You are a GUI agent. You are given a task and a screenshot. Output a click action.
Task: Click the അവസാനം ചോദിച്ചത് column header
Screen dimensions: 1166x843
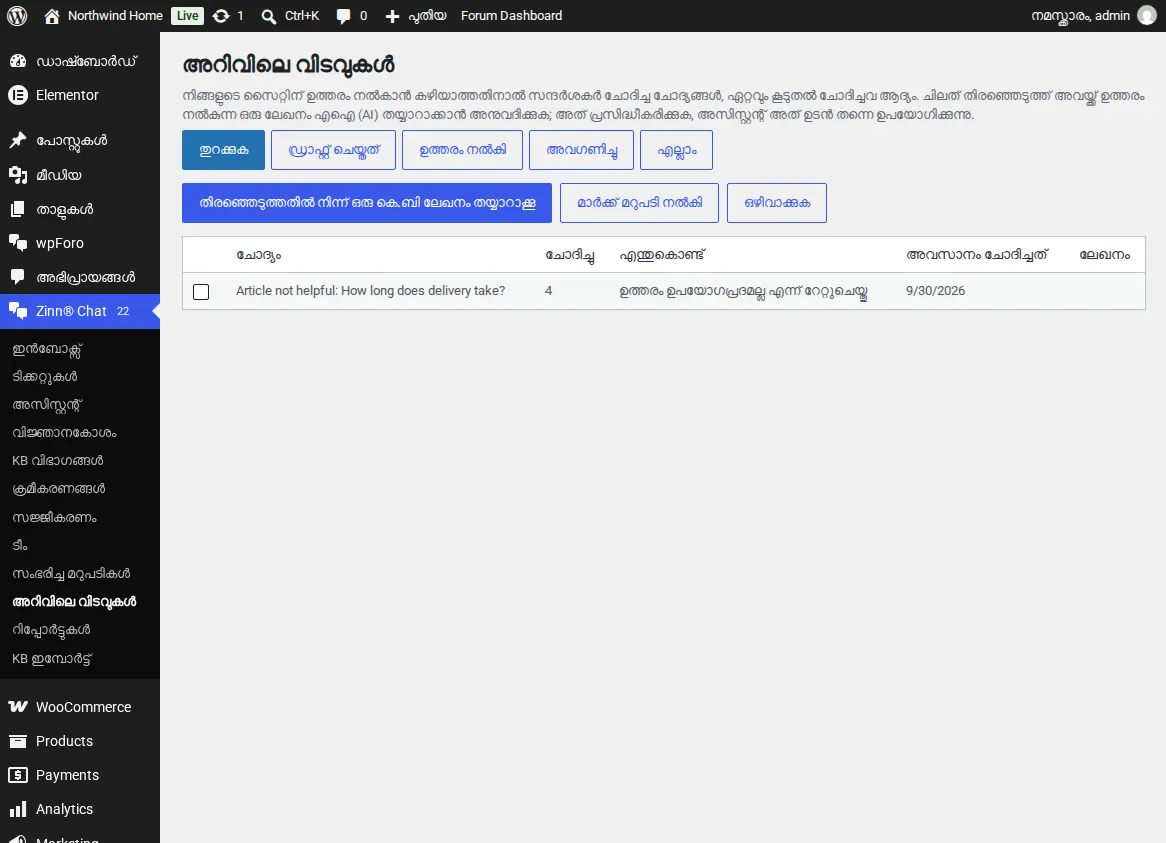point(977,255)
